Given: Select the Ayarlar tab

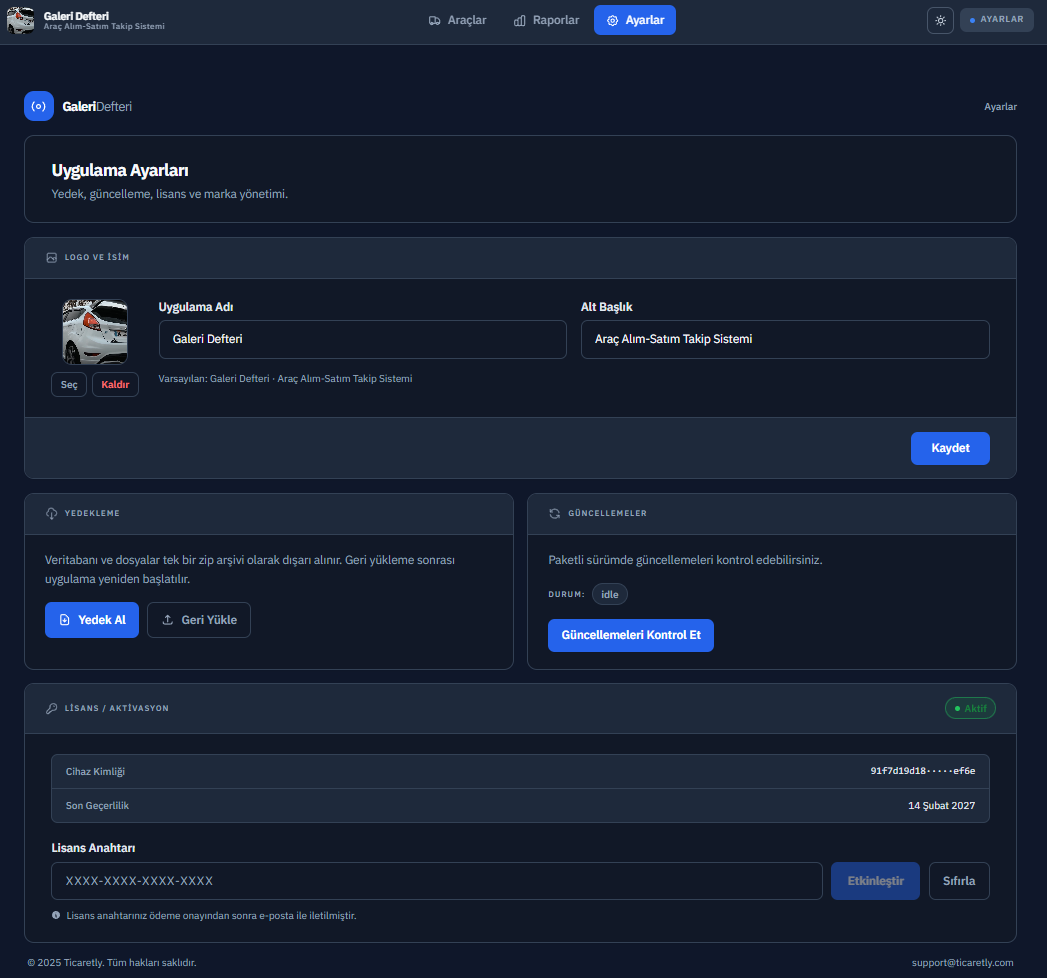Looking at the screenshot, I should coord(635,20).
